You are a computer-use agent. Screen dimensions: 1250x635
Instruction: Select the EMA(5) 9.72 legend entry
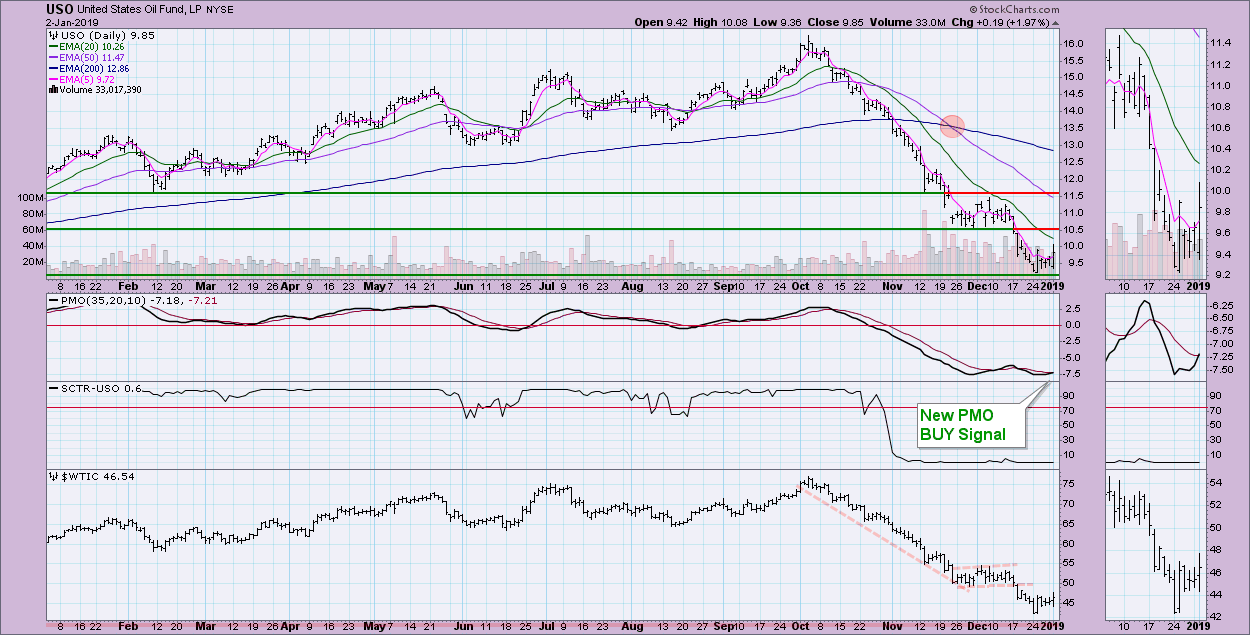pos(83,78)
